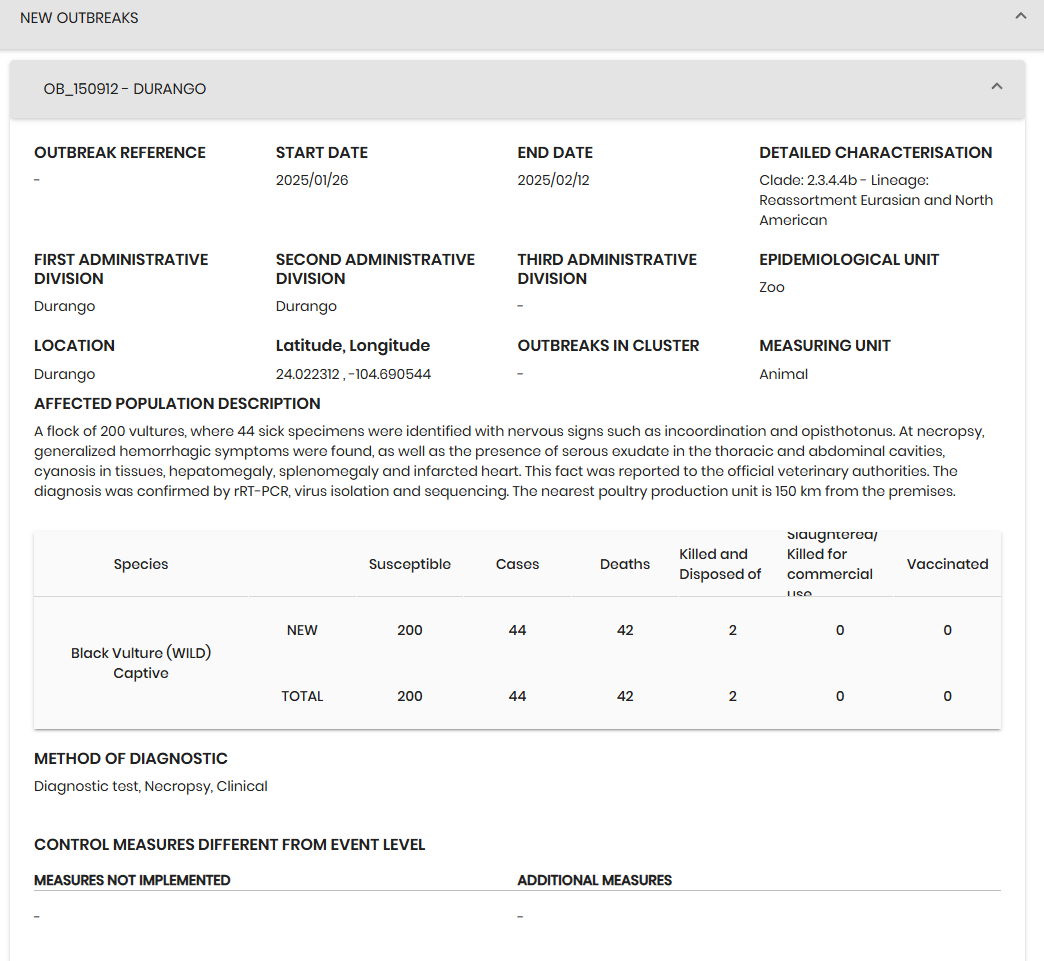Screen dimensions: 1044x961
Task: Click the EPIDEMIOLOGICAL UNIT label
Action: pos(849,260)
